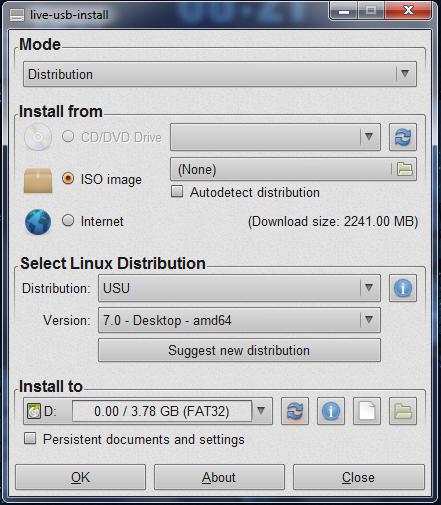Click Suggest new distribution button

(239, 350)
